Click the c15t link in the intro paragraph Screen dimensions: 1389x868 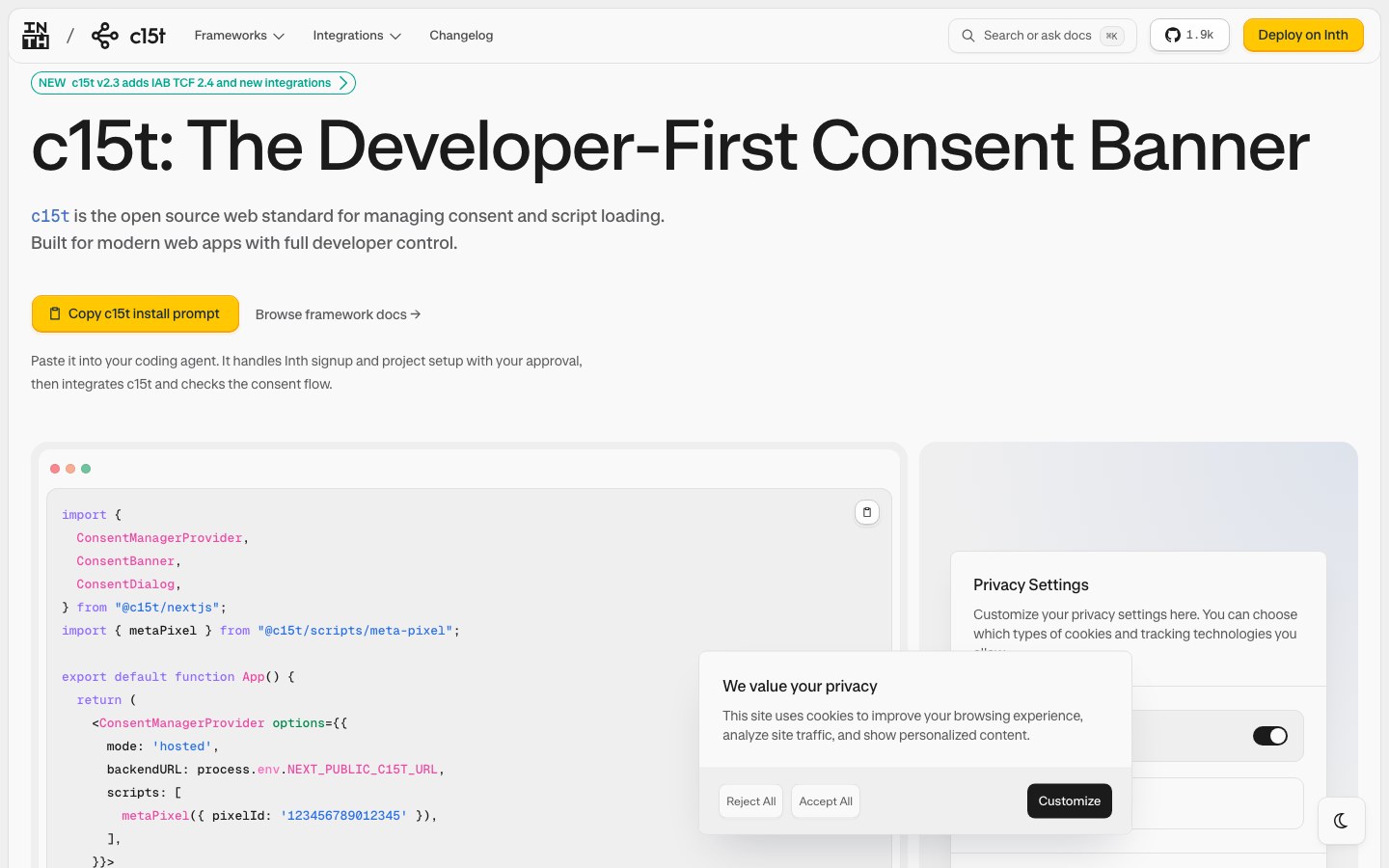pyautogui.click(x=50, y=216)
